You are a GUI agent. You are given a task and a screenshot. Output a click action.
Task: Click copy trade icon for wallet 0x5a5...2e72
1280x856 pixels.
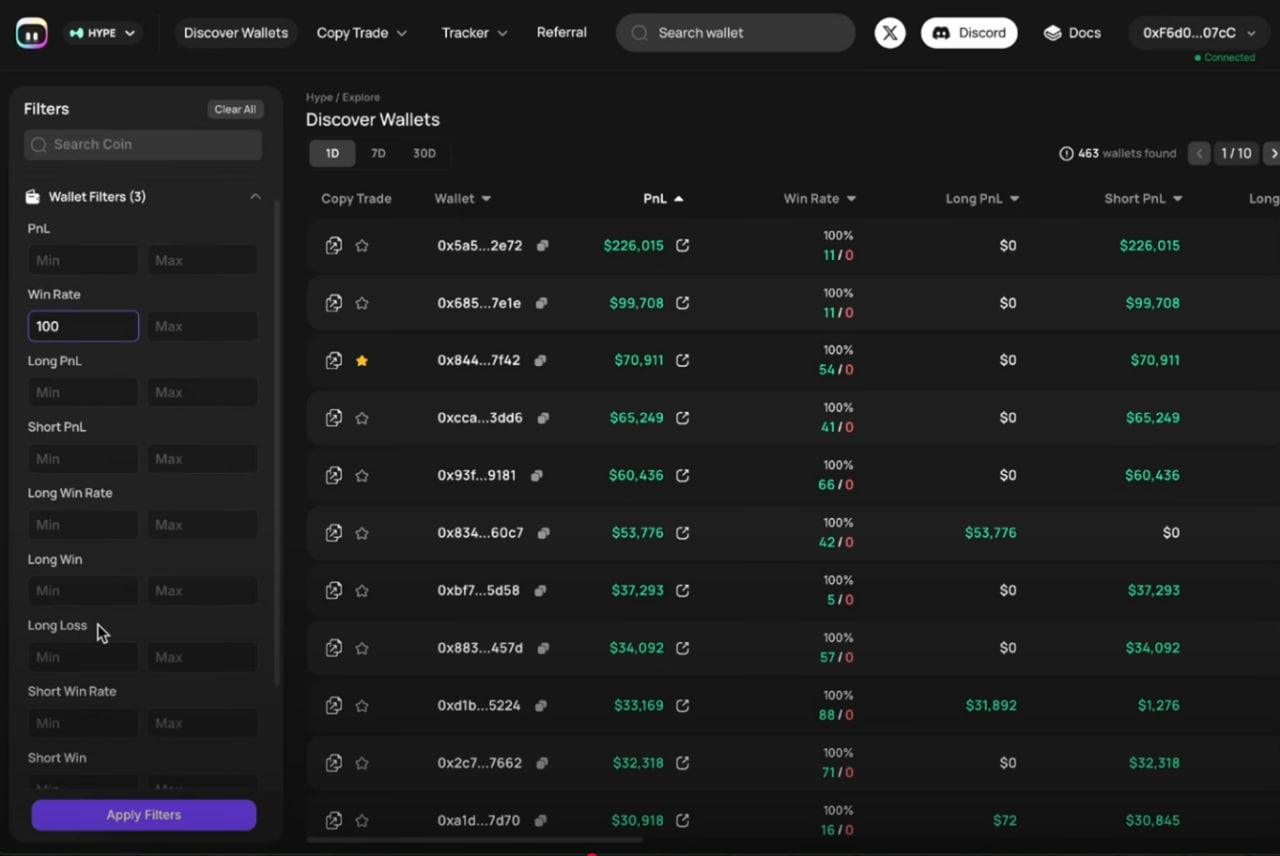pos(334,245)
